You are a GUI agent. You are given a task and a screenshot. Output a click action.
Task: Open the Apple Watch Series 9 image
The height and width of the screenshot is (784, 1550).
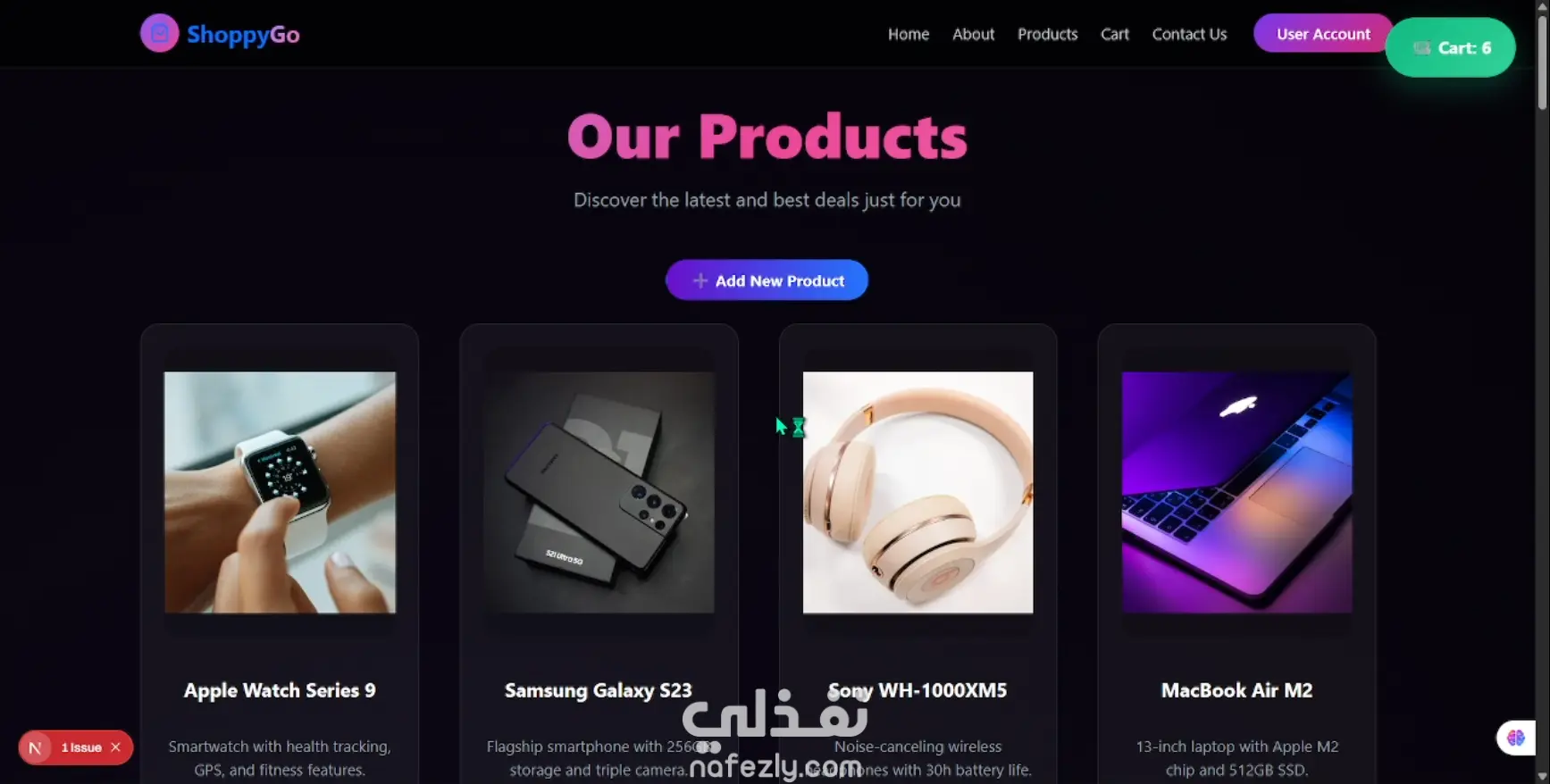280,492
